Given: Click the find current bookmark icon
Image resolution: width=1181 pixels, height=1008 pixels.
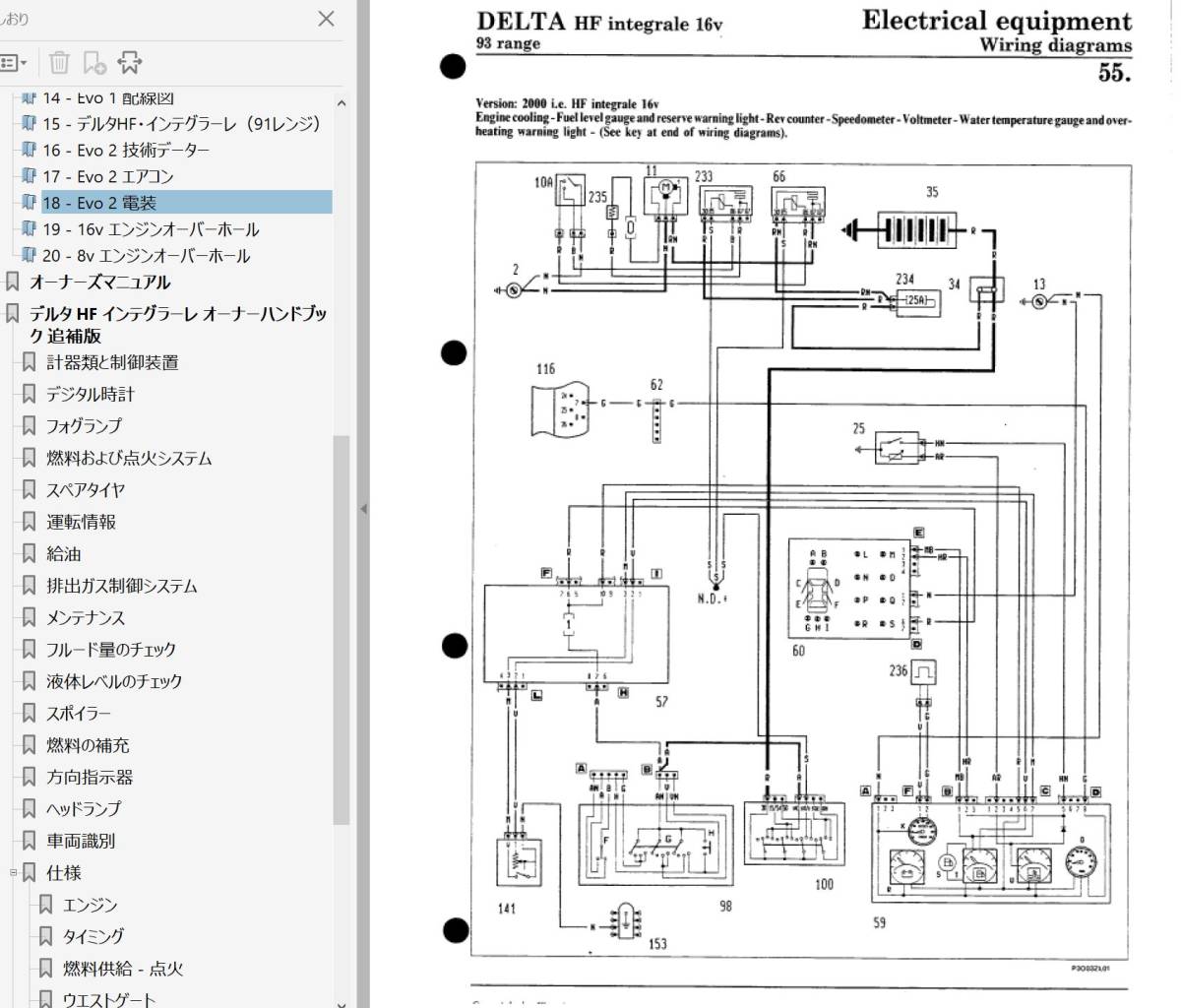Looking at the screenshot, I should [129, 63].
